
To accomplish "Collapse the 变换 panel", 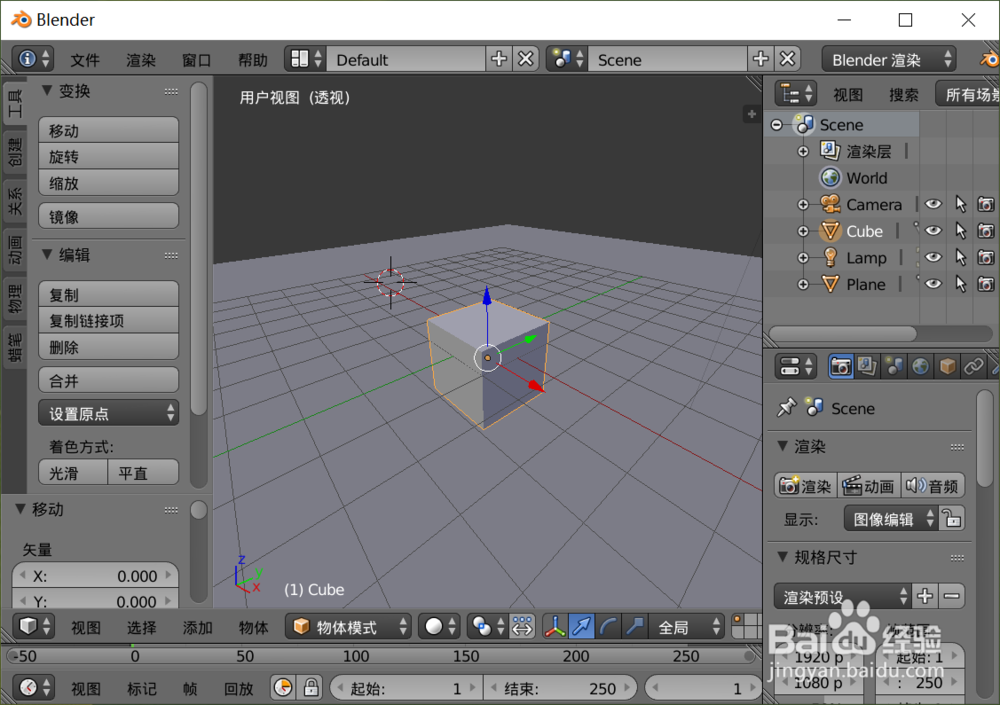I will (x=47, y=91).
